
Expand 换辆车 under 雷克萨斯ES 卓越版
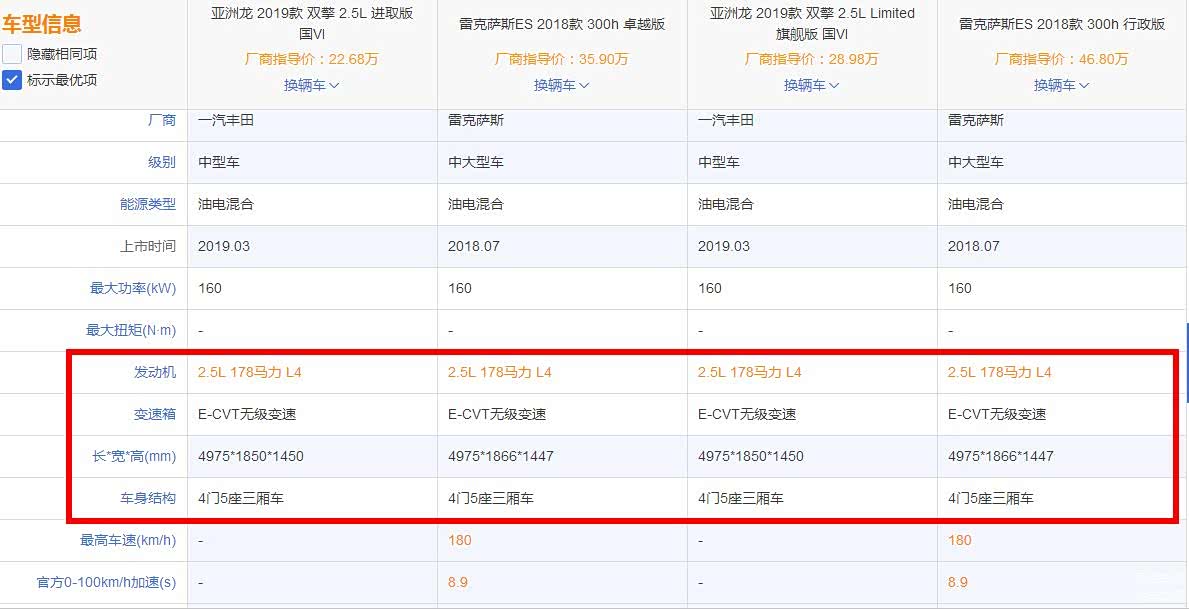(x=561, y=85)
